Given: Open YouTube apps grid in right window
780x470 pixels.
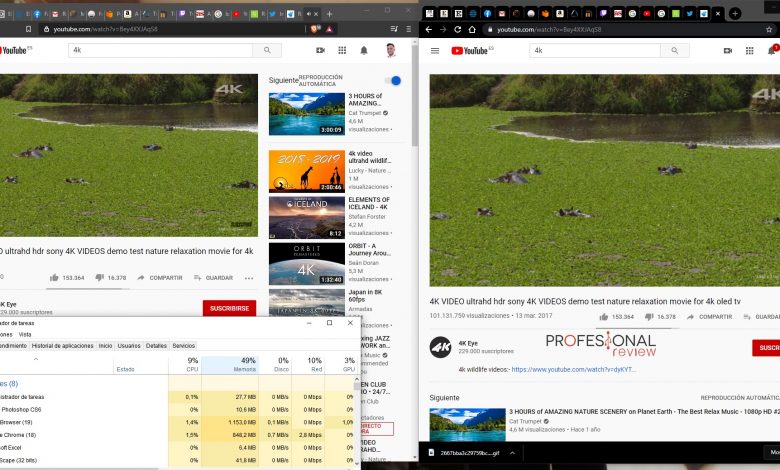Looking at the screenshot, I should click(x=750, y=51).
